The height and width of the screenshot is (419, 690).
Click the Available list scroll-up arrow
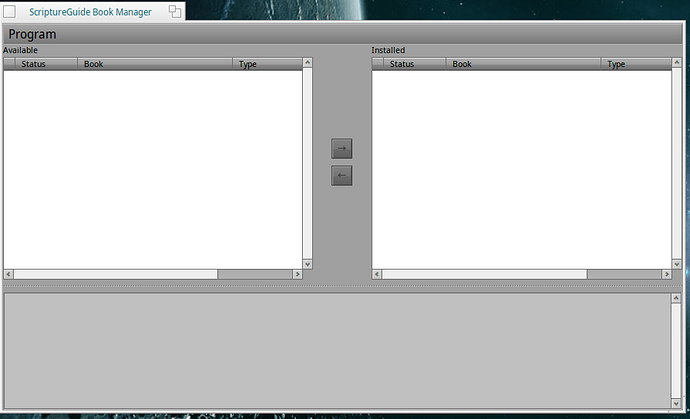tap(308, 62)
